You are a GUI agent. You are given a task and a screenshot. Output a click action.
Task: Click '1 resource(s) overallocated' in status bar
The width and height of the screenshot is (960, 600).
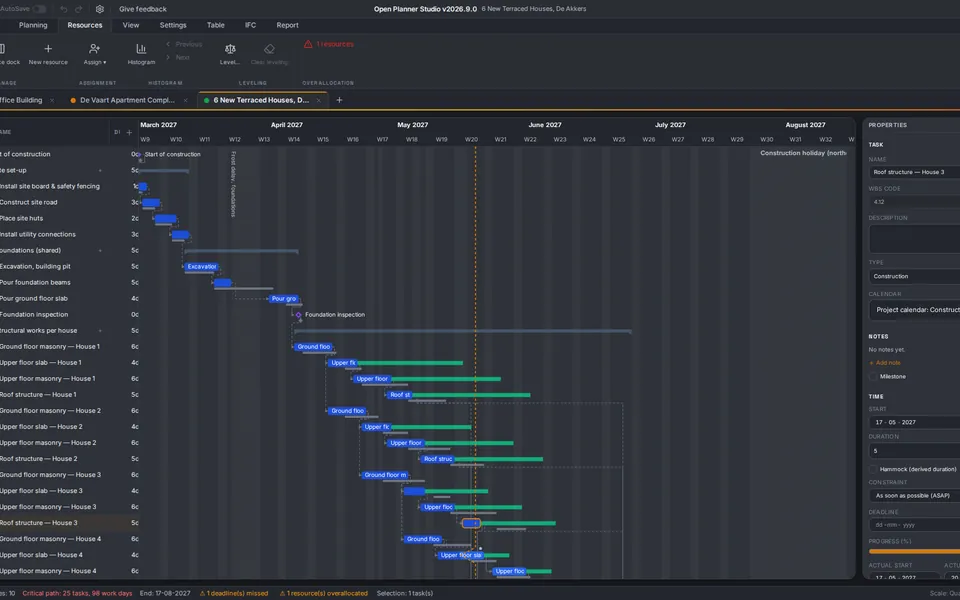[x=324, y=593]
